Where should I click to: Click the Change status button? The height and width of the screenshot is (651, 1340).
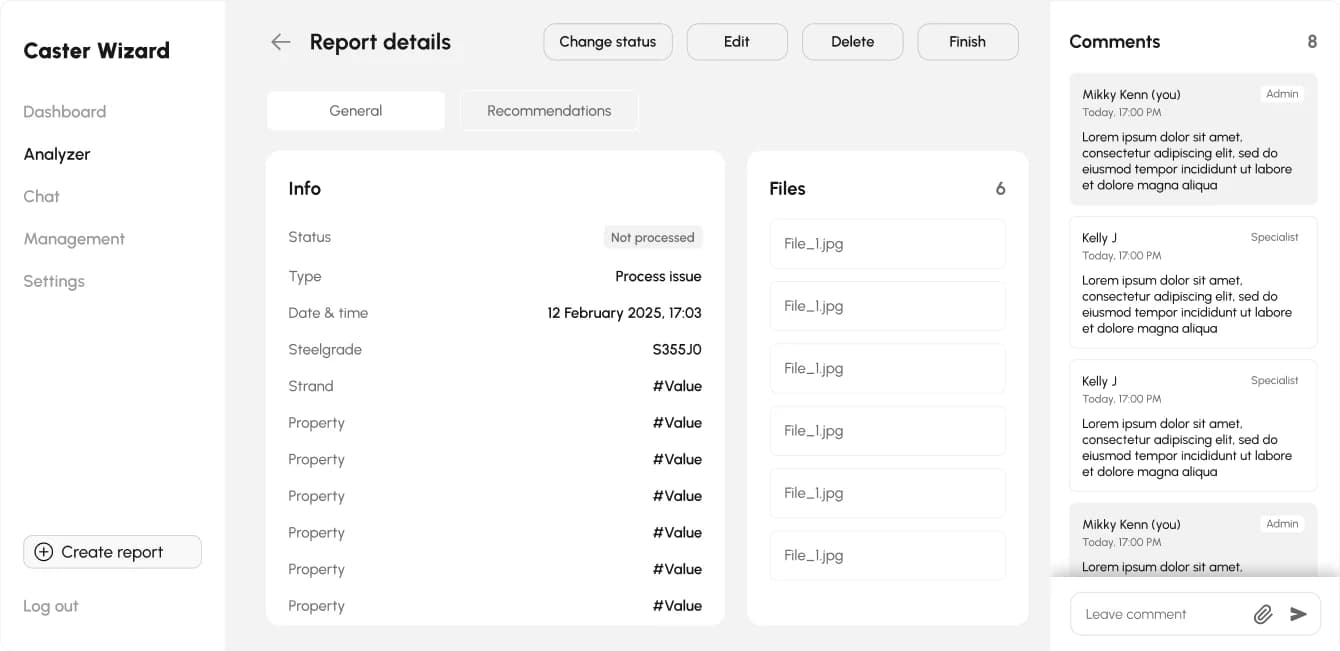click(608, 42)
